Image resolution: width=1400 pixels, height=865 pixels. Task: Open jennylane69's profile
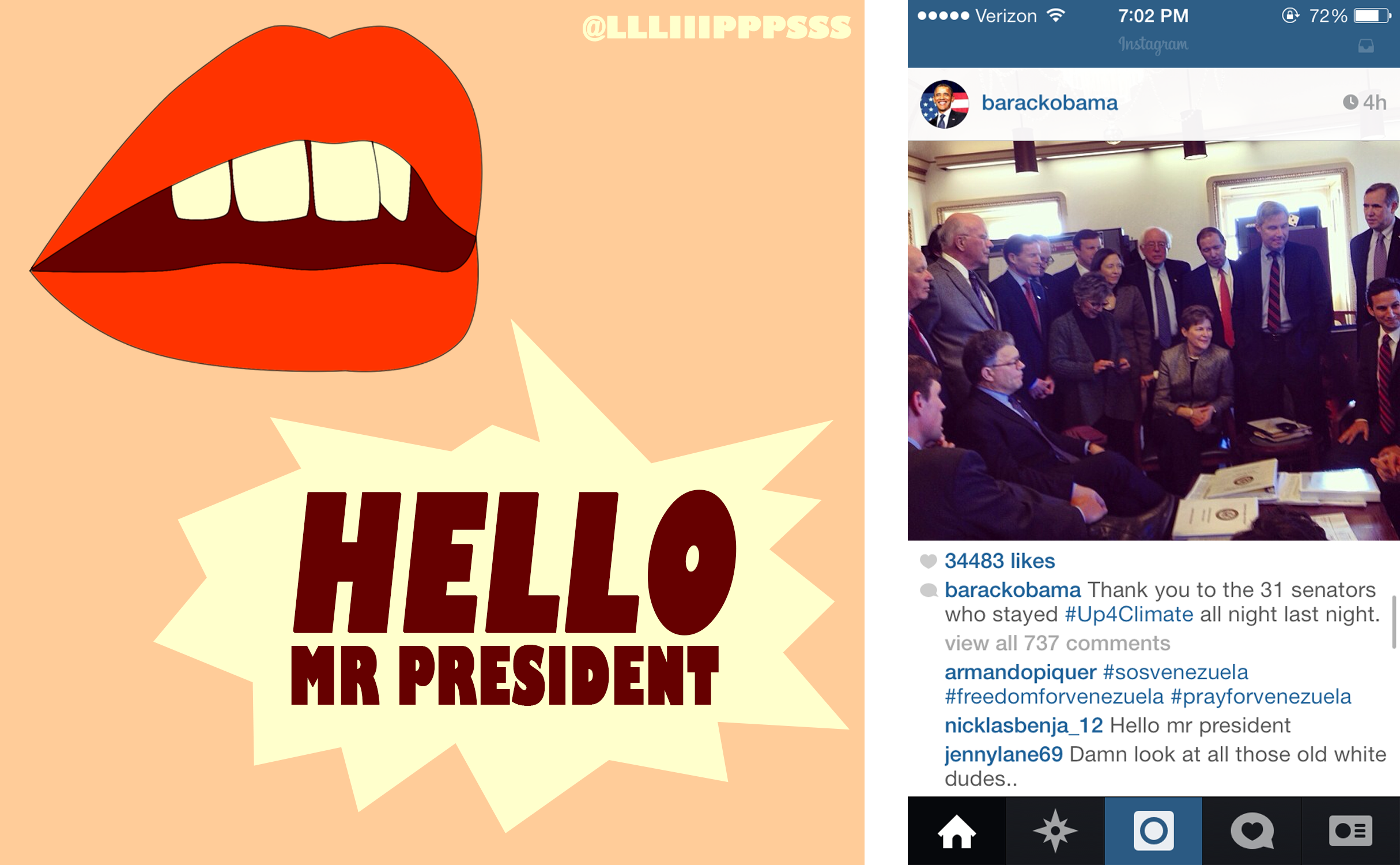point(1003,754)
